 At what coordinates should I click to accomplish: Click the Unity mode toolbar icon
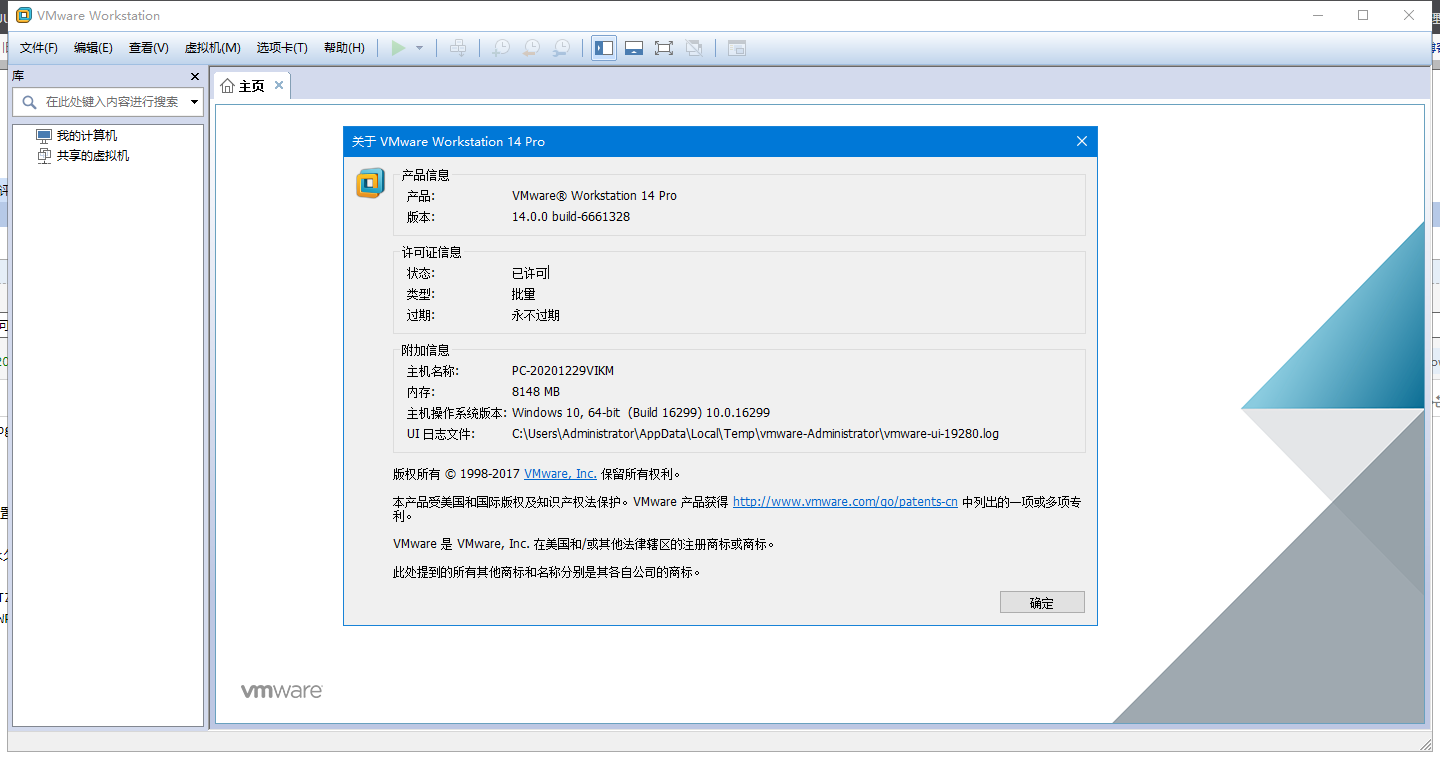(695, 48)
